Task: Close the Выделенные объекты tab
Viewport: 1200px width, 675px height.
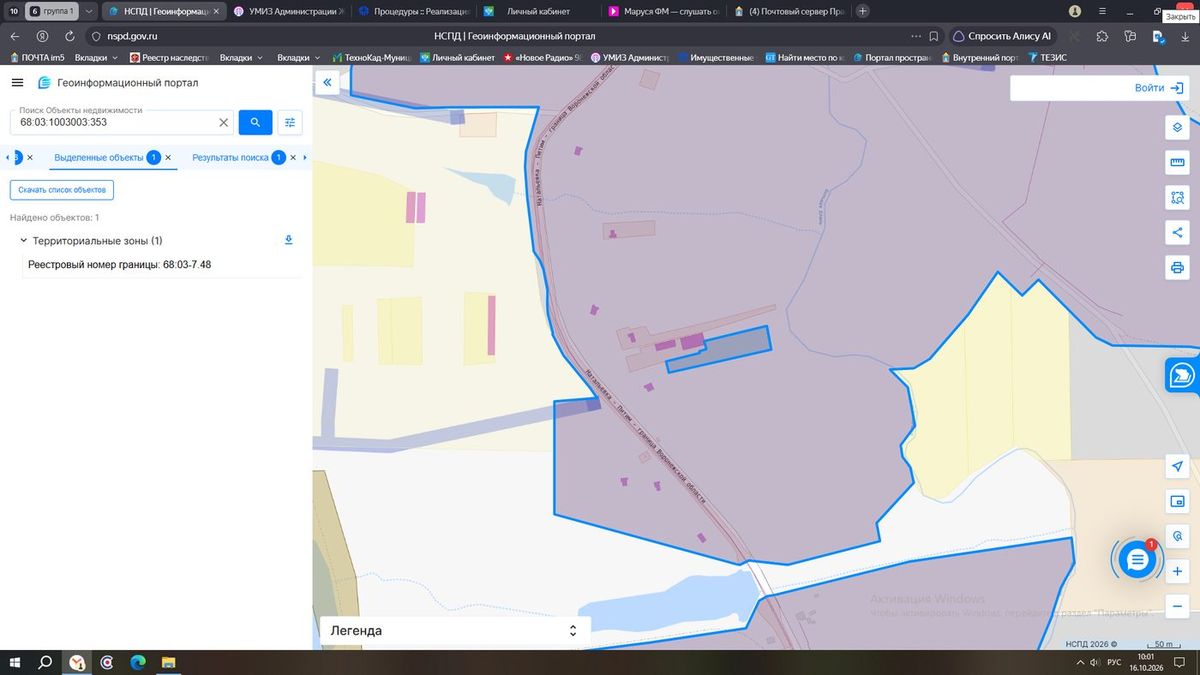Action: tap(168, 158)
